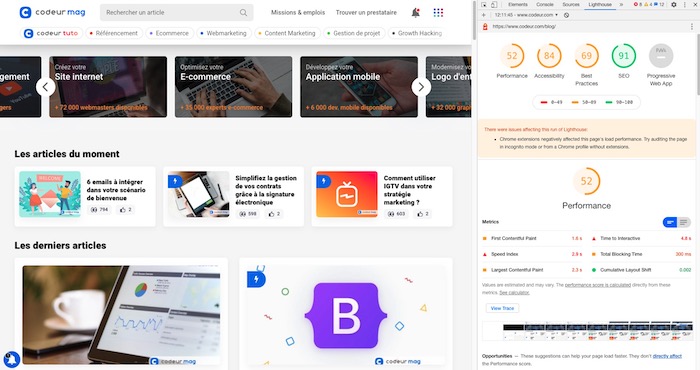
Task: Click the First Contentful Paint metric
Action: pyautogui.click(x=532, y=238)
